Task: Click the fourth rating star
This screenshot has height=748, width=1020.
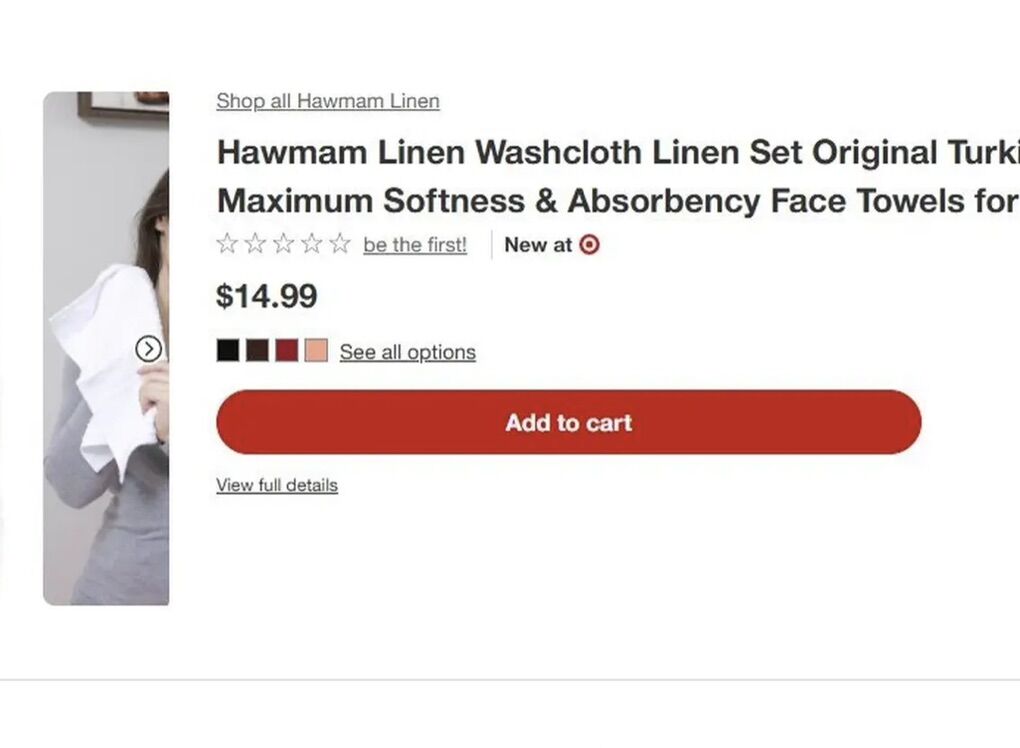Action: click(x=312, y=244)
